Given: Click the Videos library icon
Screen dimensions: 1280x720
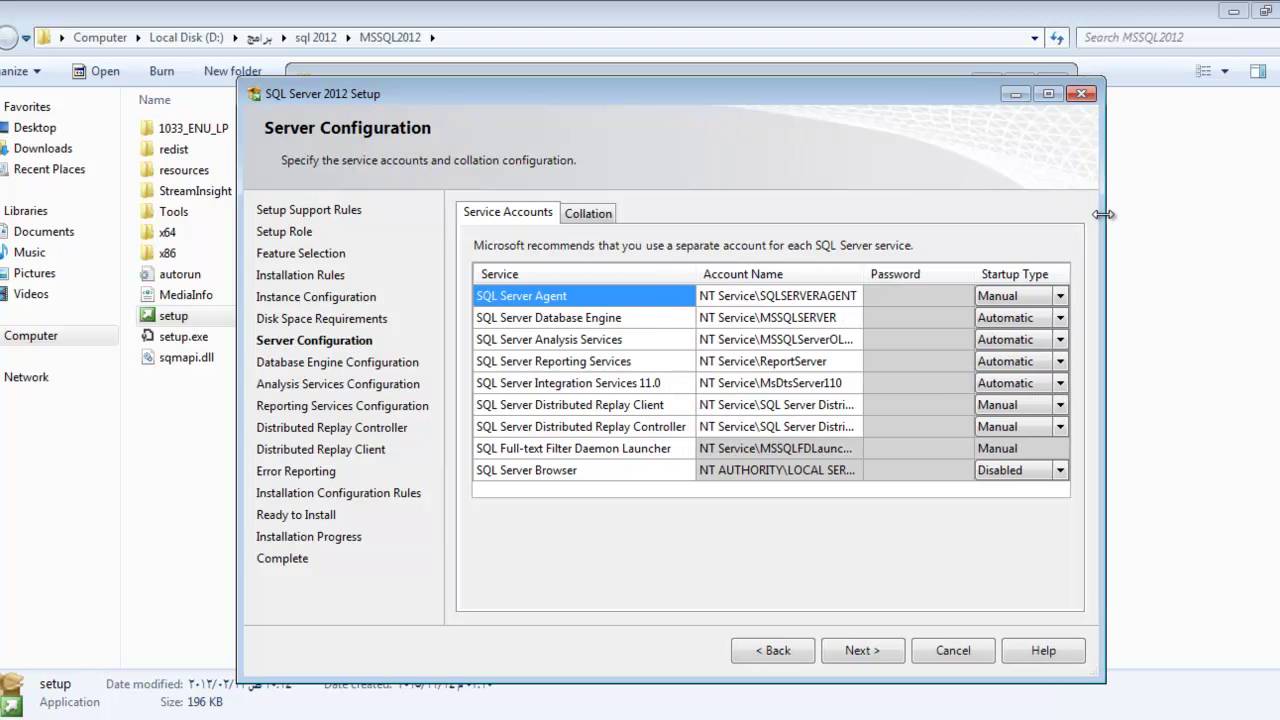Looking at the screenshot, I should (3, 294).
